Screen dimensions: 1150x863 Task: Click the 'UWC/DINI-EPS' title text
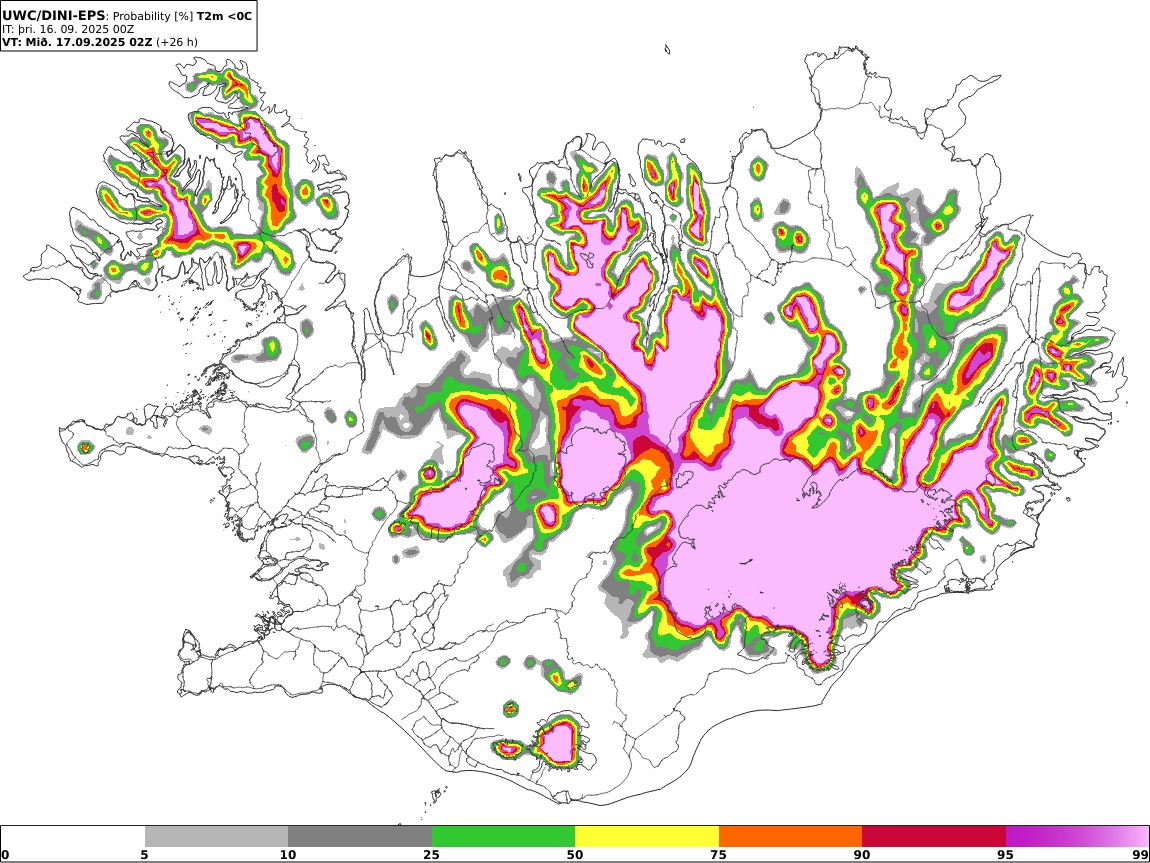pos(54,15)
